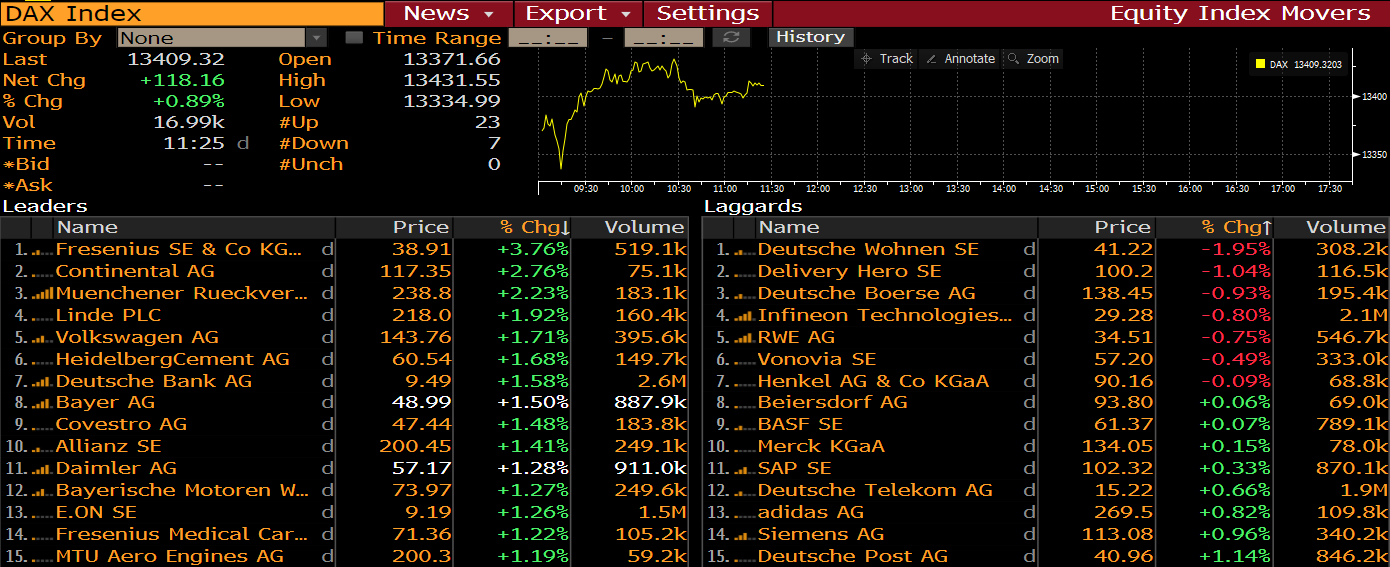Select Henkel AG & Co KGaA row
1390x567 pixels.
pos(873,382)
